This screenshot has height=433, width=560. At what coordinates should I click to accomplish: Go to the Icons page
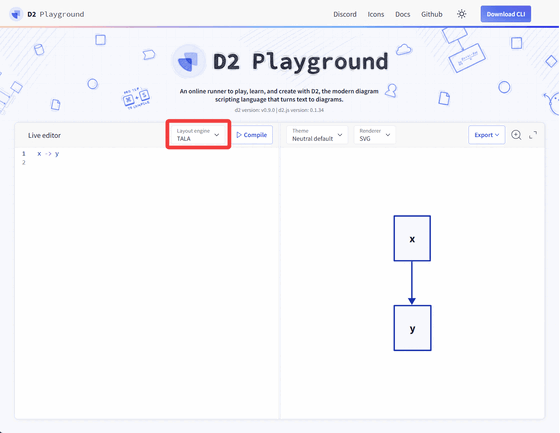376,14
